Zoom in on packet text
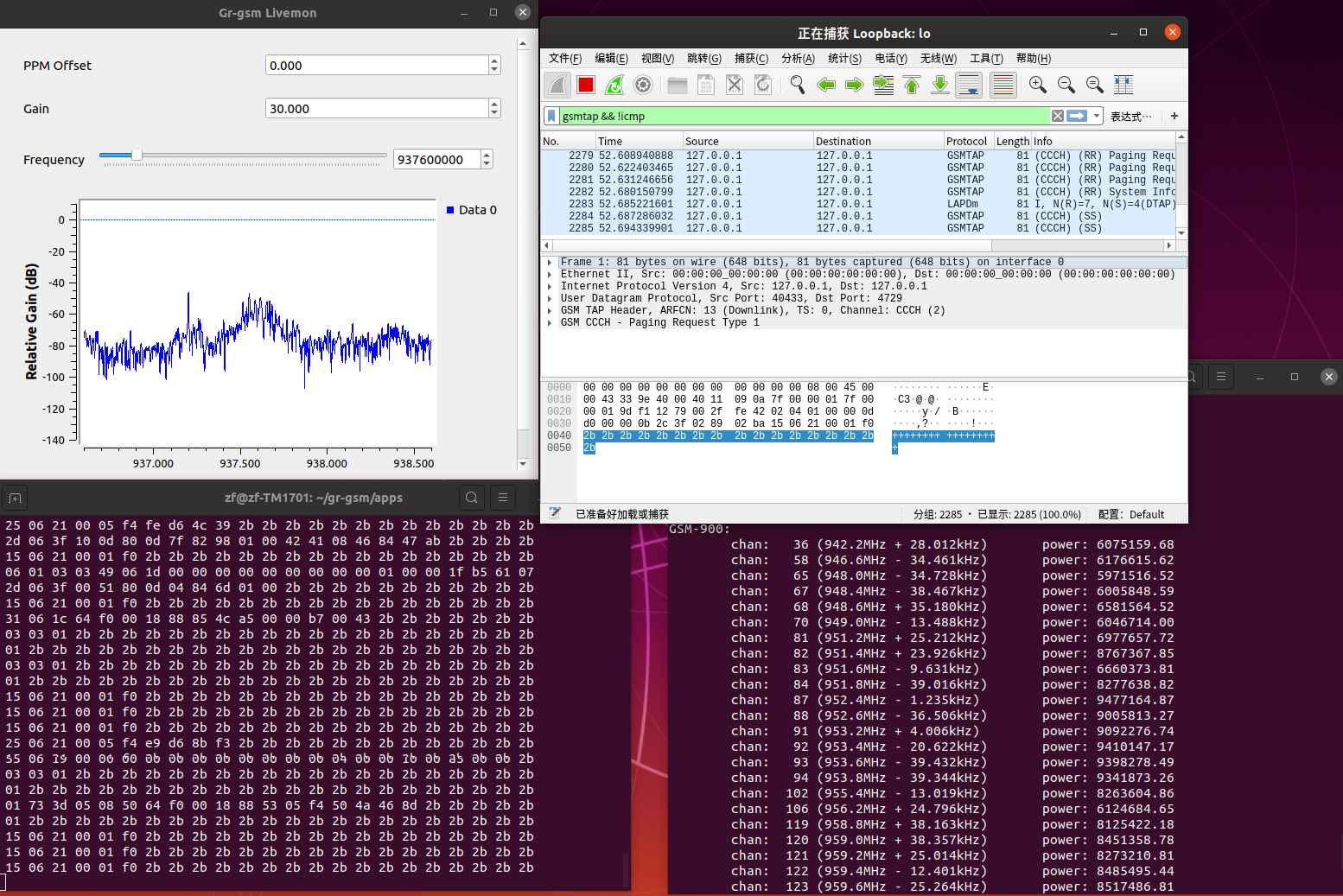Viewport: 1343px width, 896px height. pyautogui.click(x=1038, y=85)
